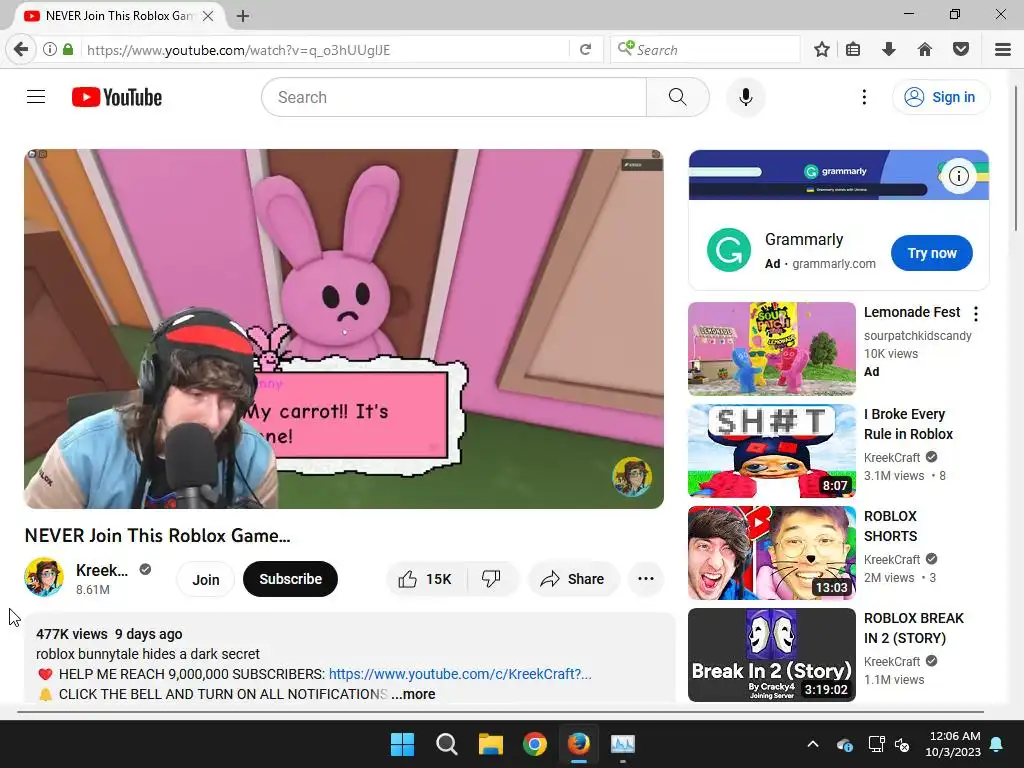1024x768 pixels.
Task: Open a new browser tab with plus
Action: (x=243, y=16)
